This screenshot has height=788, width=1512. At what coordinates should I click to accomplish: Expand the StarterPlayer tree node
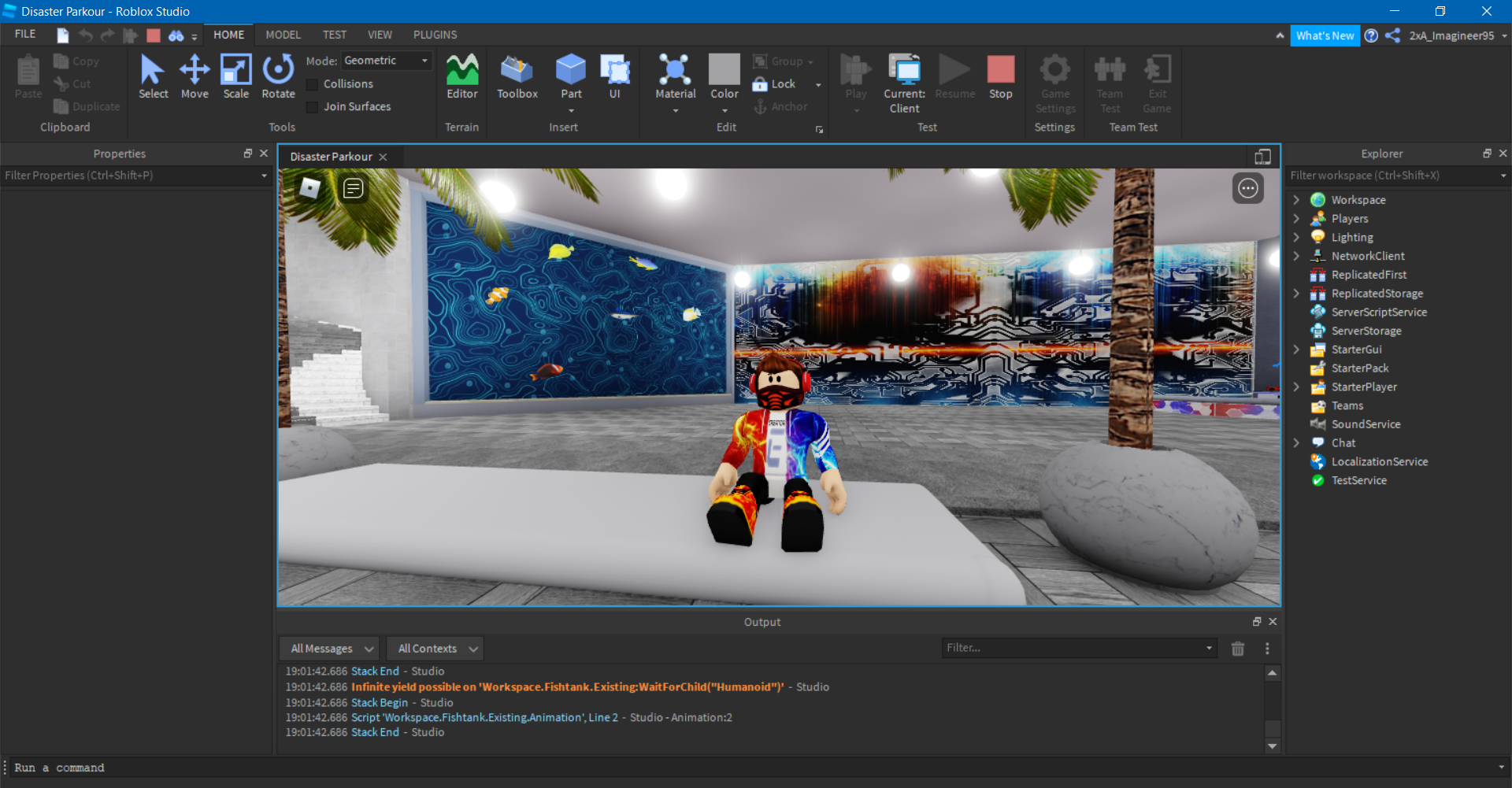click(x=1296, y=387)
